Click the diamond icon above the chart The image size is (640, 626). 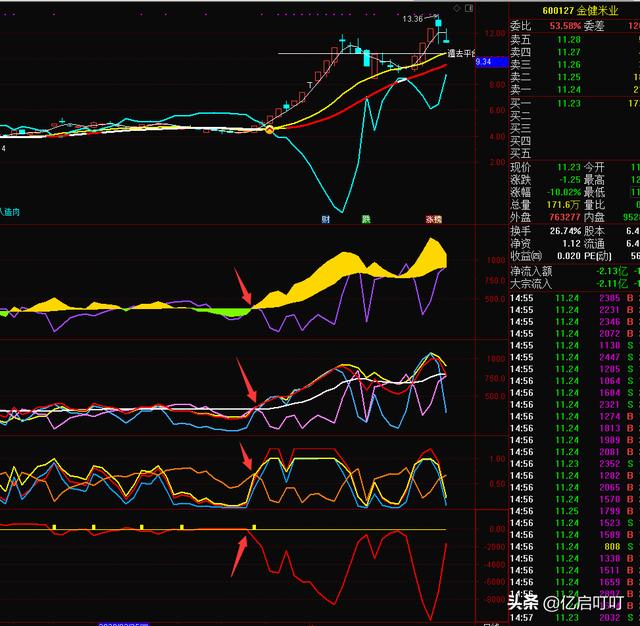click(457, 8)
